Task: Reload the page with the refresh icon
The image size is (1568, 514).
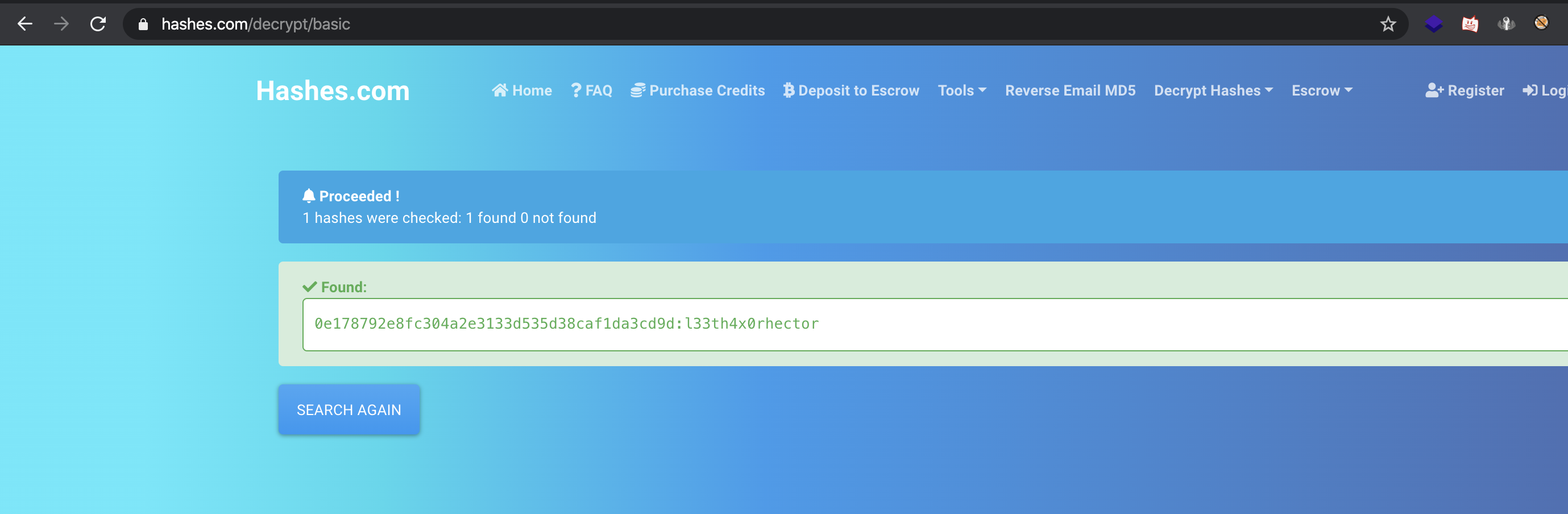Action: tap(98, 24)
